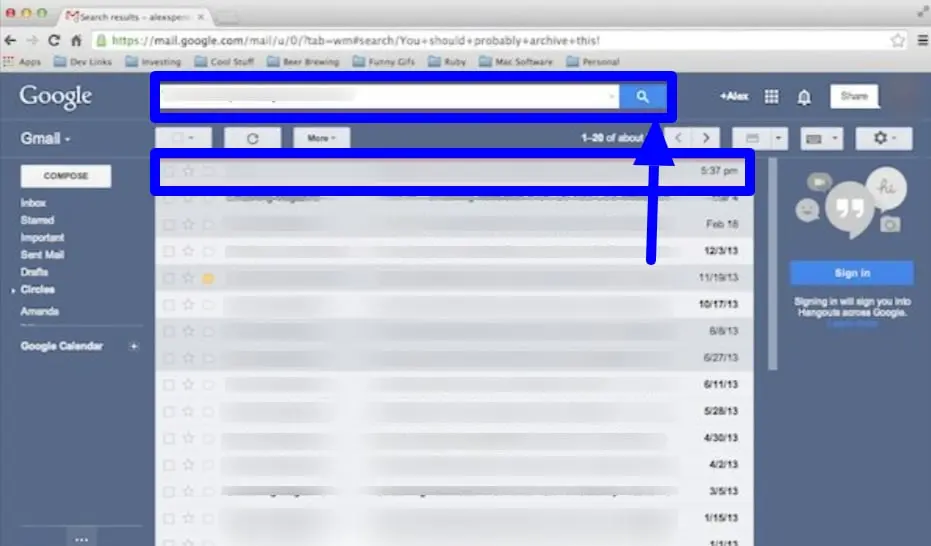The width and height of the screenshot is (931, 546).
Task: Tick the checkbox for 4/30/13 email
Action: coord(169,438)
